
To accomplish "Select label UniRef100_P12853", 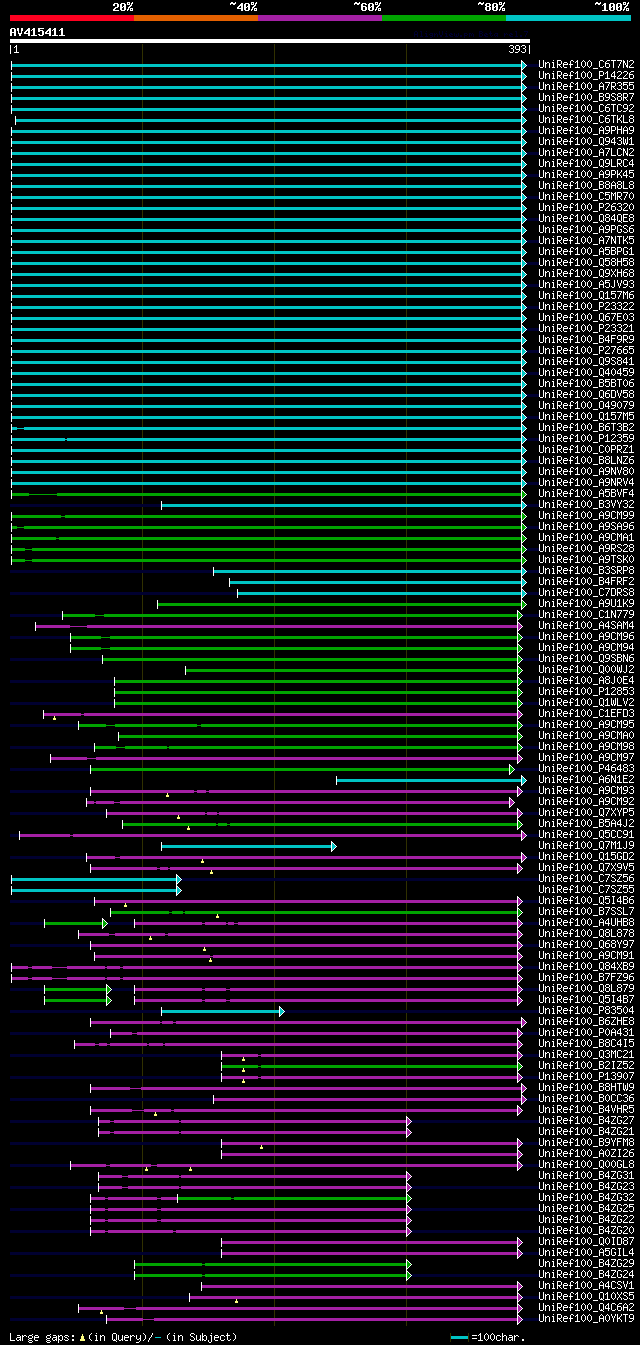I will (x=586, y=691).
